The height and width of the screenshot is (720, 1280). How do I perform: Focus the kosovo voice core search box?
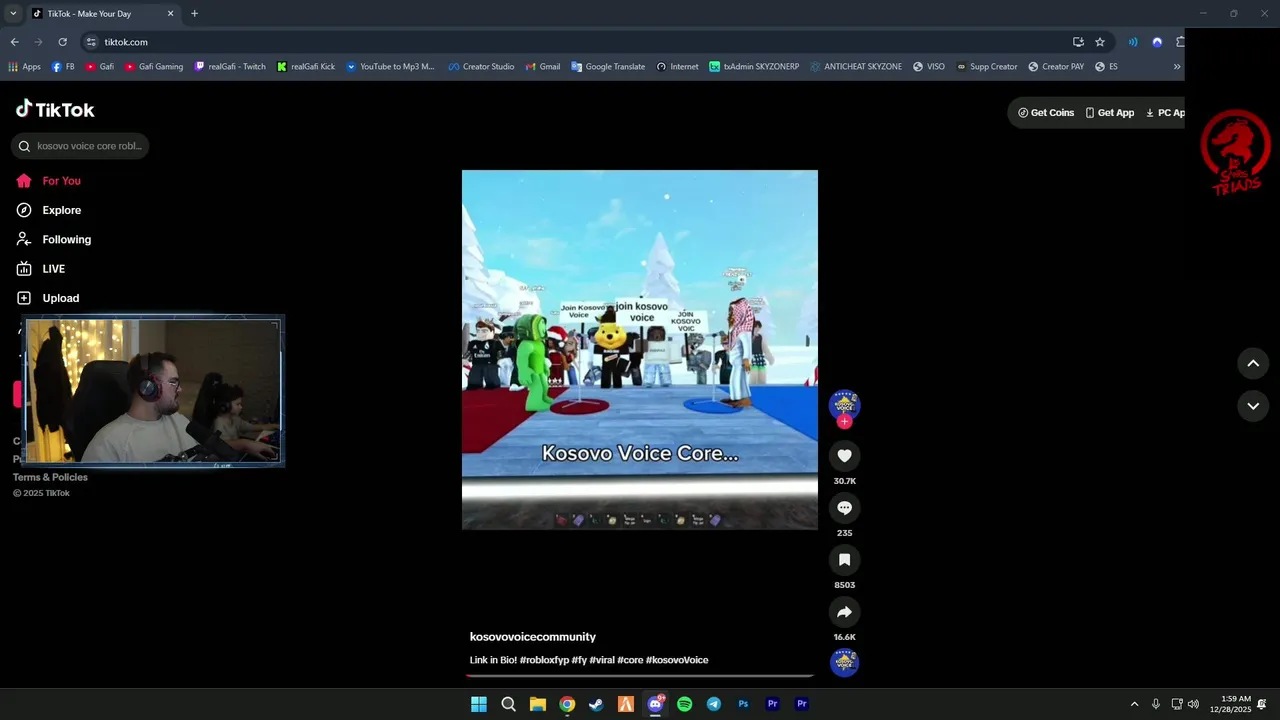tap(80, 146)
